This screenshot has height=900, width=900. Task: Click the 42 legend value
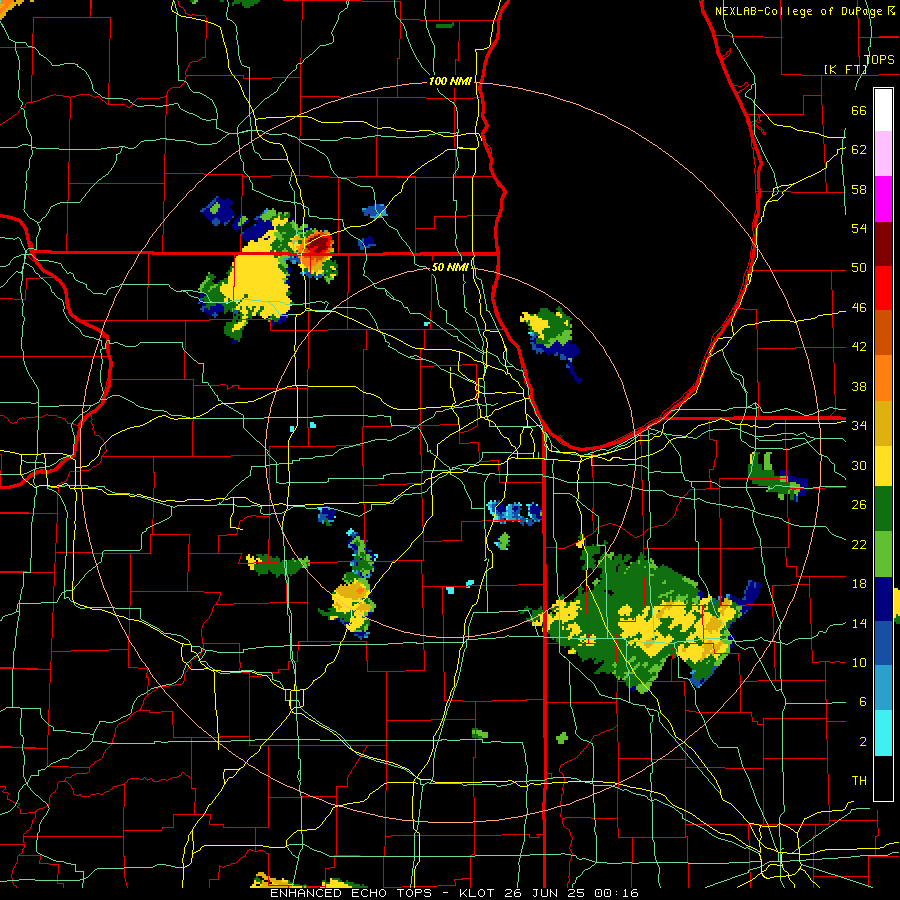click(859, 347)
